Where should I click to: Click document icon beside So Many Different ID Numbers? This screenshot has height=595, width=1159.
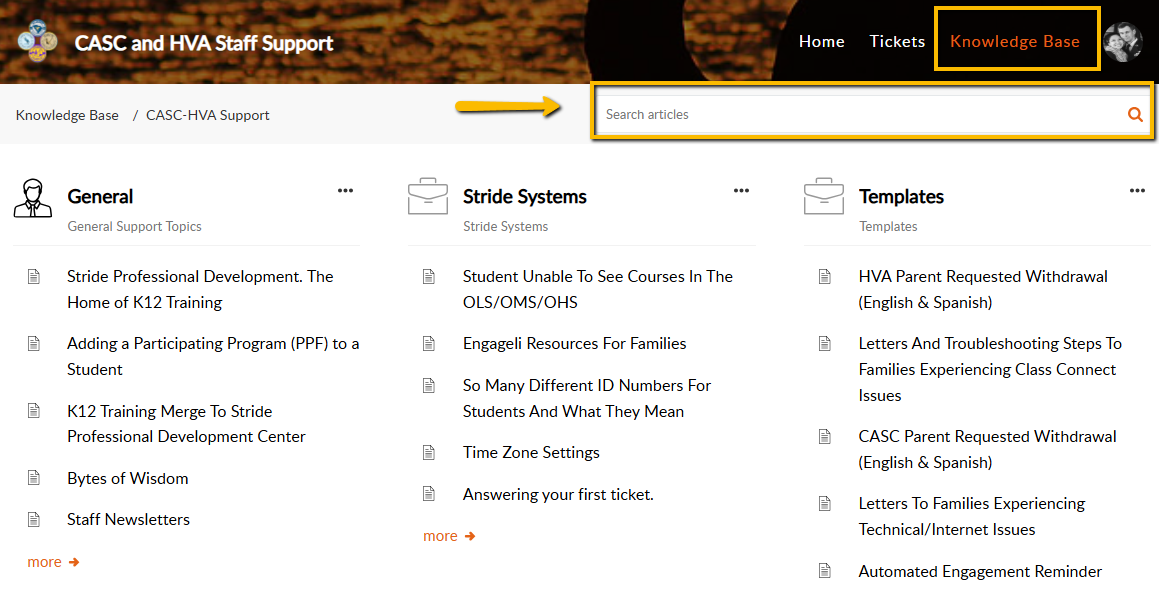[429, 386]
